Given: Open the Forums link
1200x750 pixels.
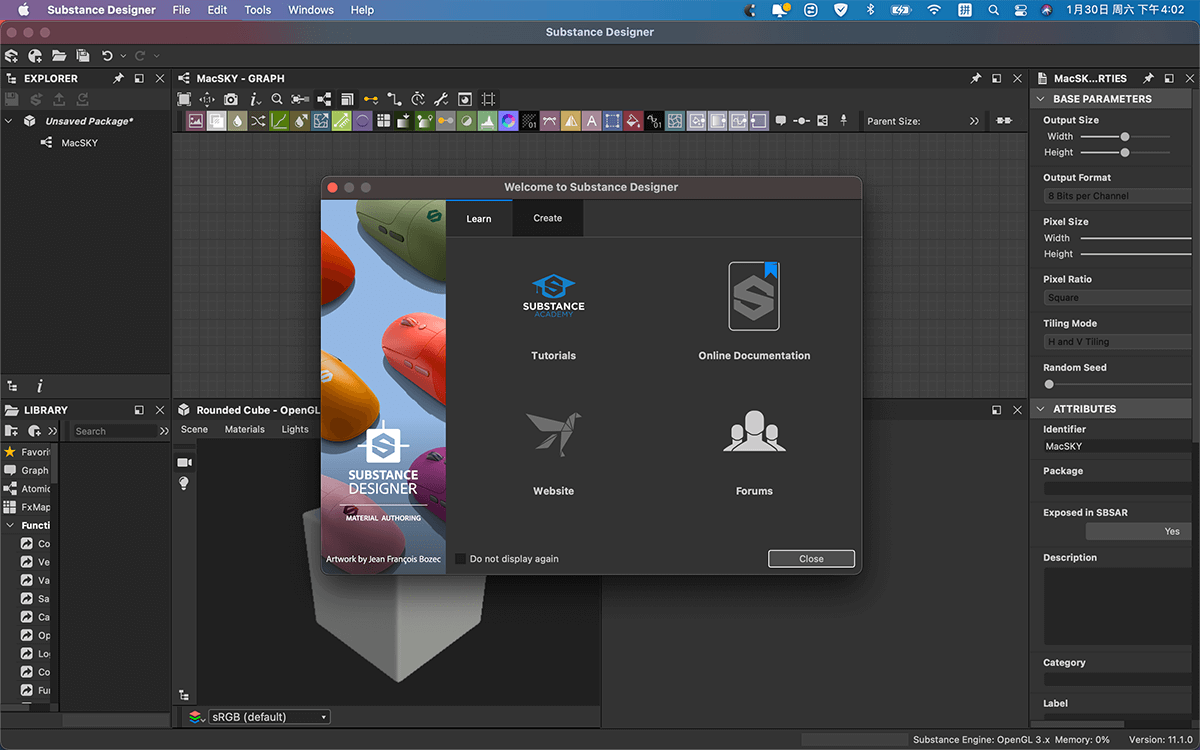Looking at the screenshot, I should pos(754,453).
